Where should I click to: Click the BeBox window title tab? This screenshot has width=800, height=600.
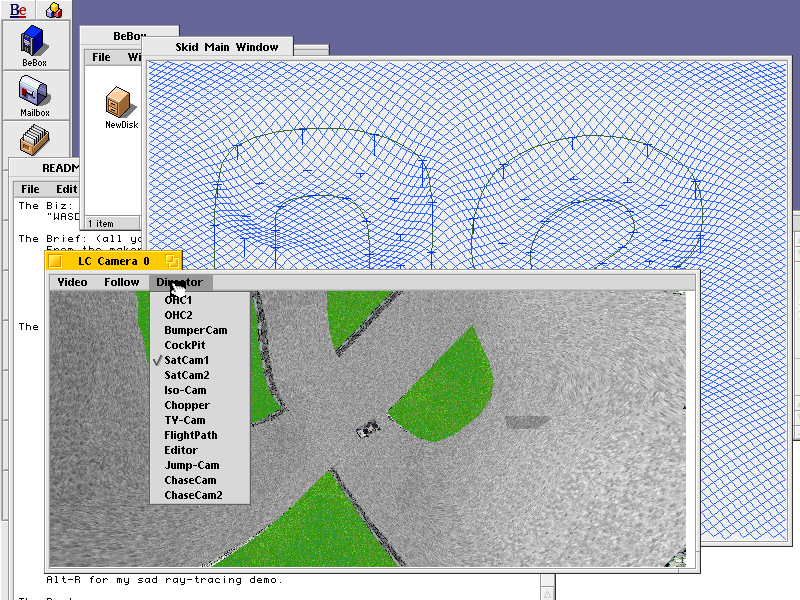tap(130, 36)
